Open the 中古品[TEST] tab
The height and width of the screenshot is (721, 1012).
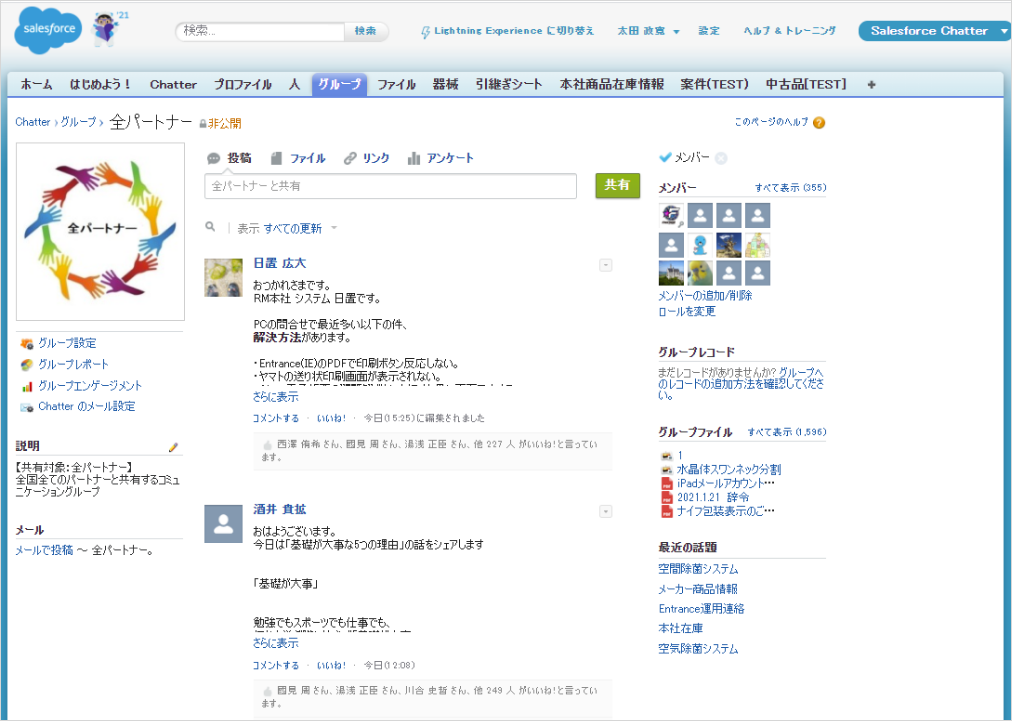click(x=806, y=85)
